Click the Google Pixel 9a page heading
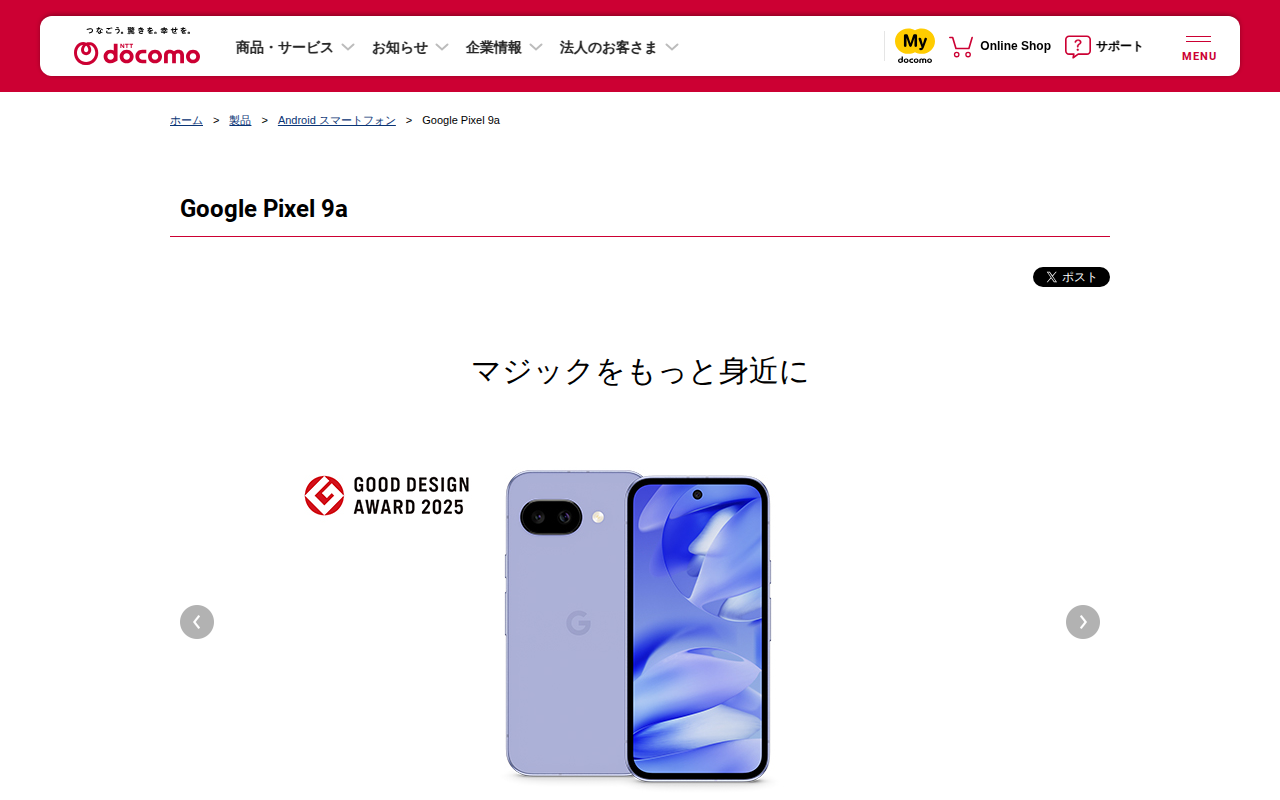1280x800 pixels. [x=264, y=208]
